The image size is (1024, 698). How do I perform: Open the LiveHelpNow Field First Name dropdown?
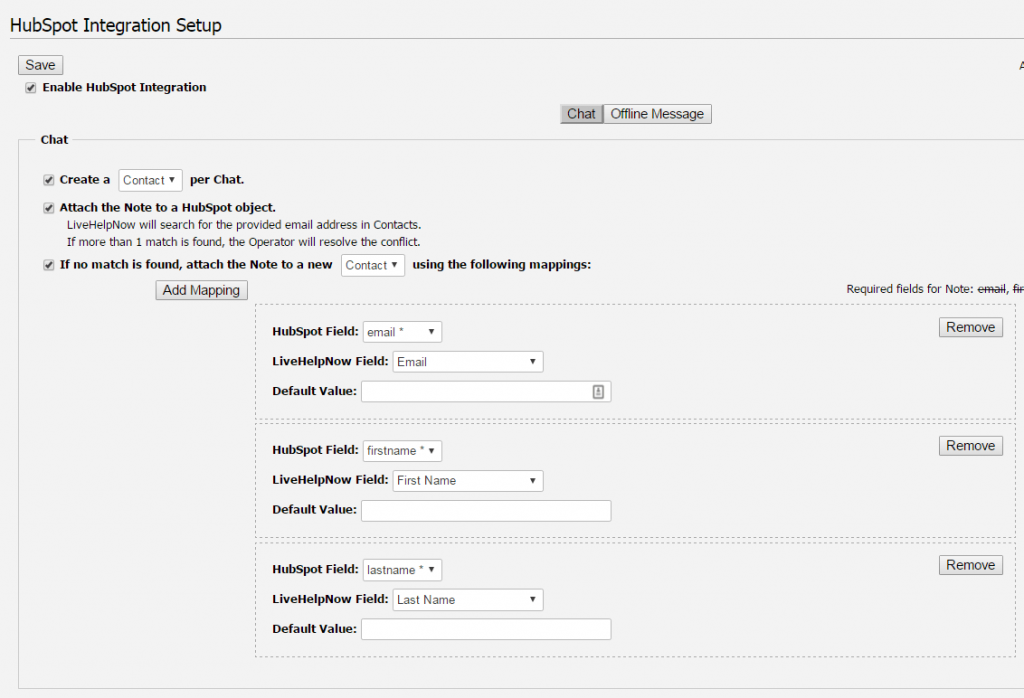pos(467,481)
